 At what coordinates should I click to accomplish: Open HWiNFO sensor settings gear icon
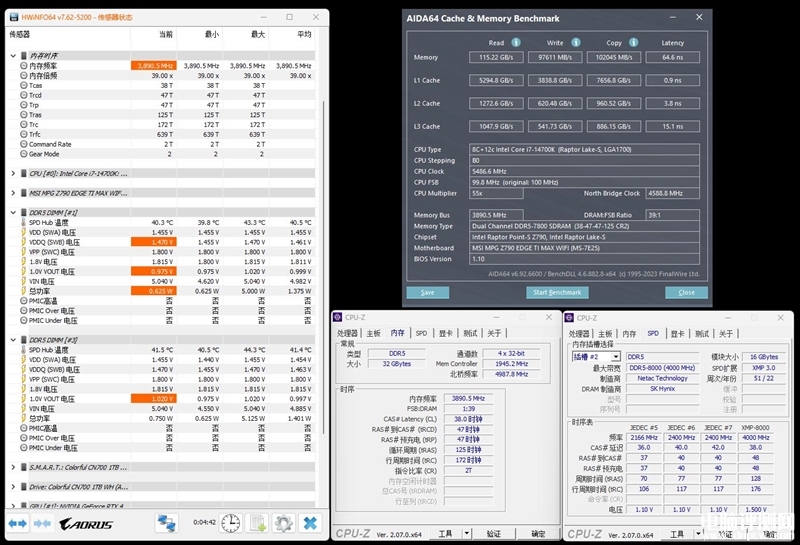click(x=283, y=524)
